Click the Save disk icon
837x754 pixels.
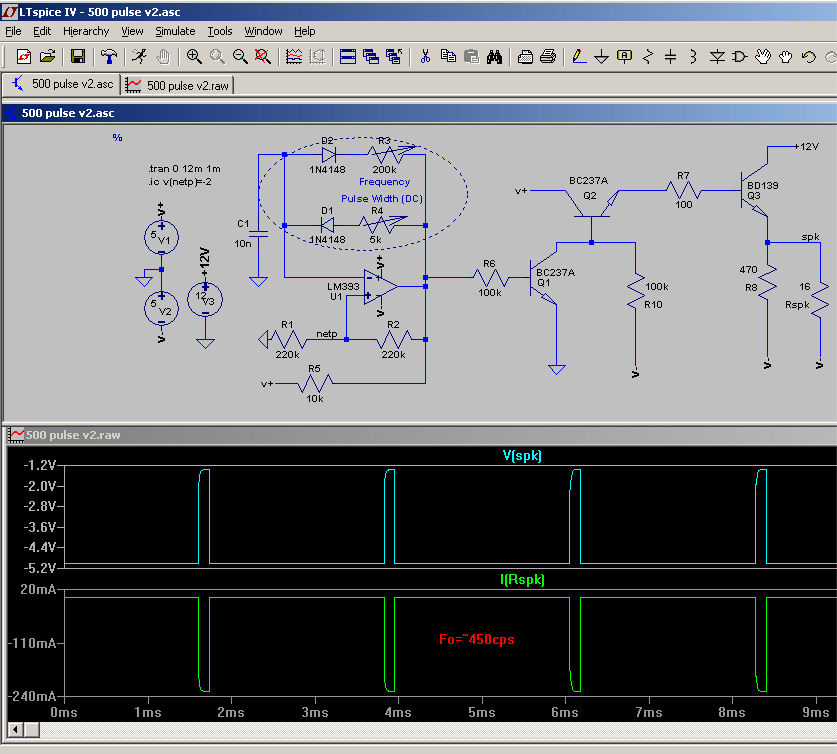point(78,57)
